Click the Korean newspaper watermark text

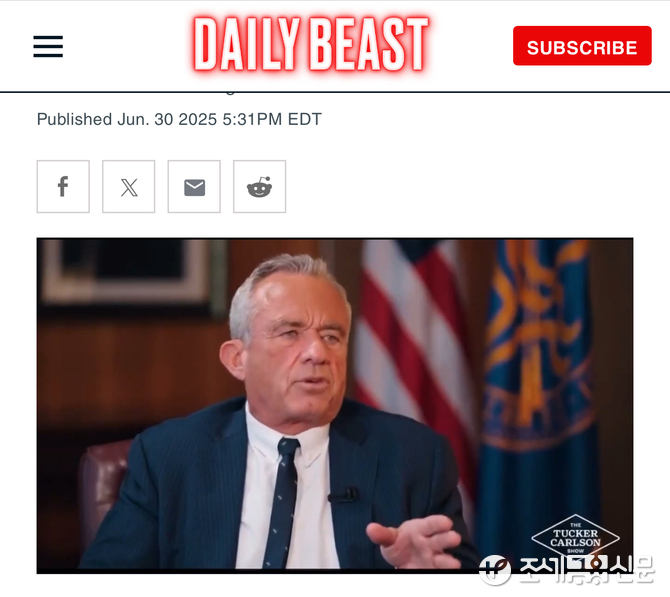(x=586, y=570)
